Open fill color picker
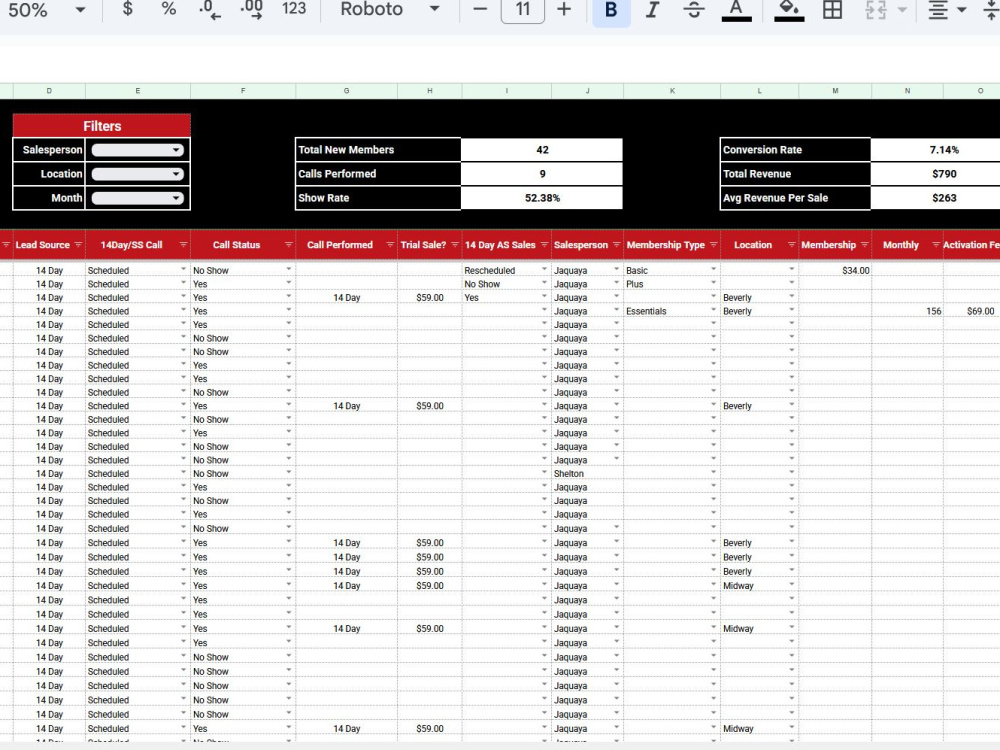 (789, 10)
